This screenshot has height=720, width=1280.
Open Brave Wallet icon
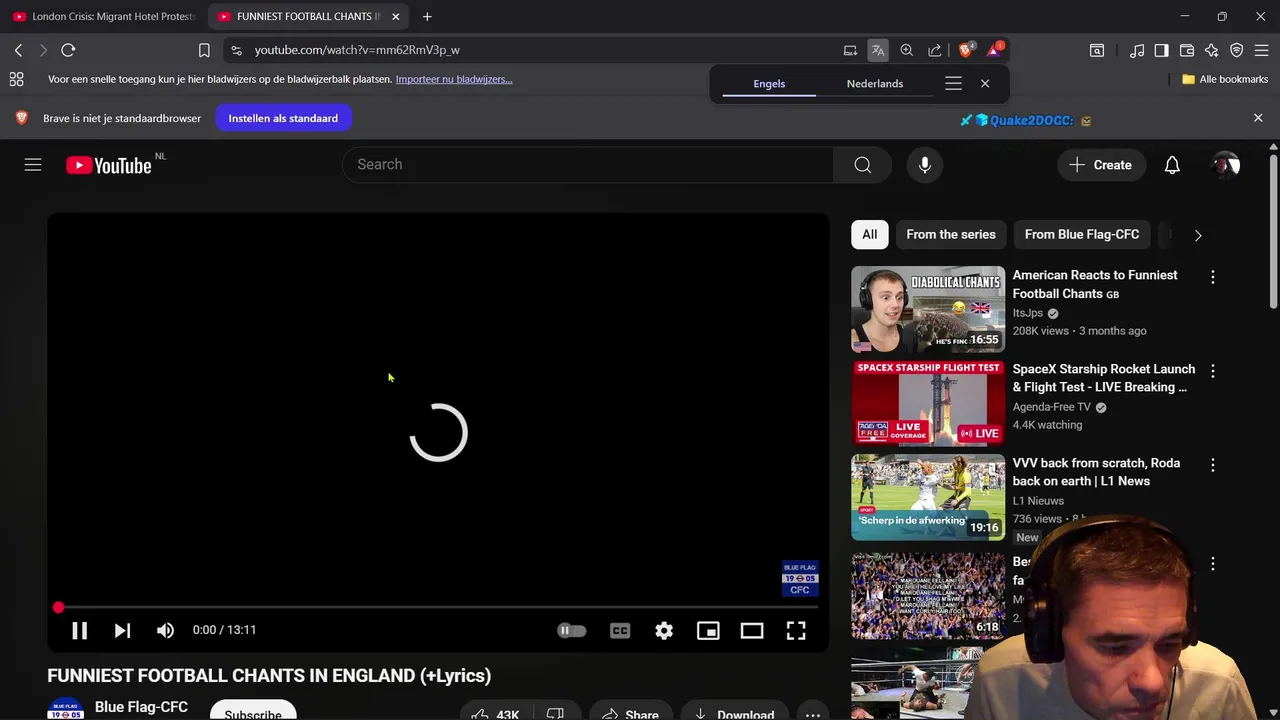(x=1187, y=50)
